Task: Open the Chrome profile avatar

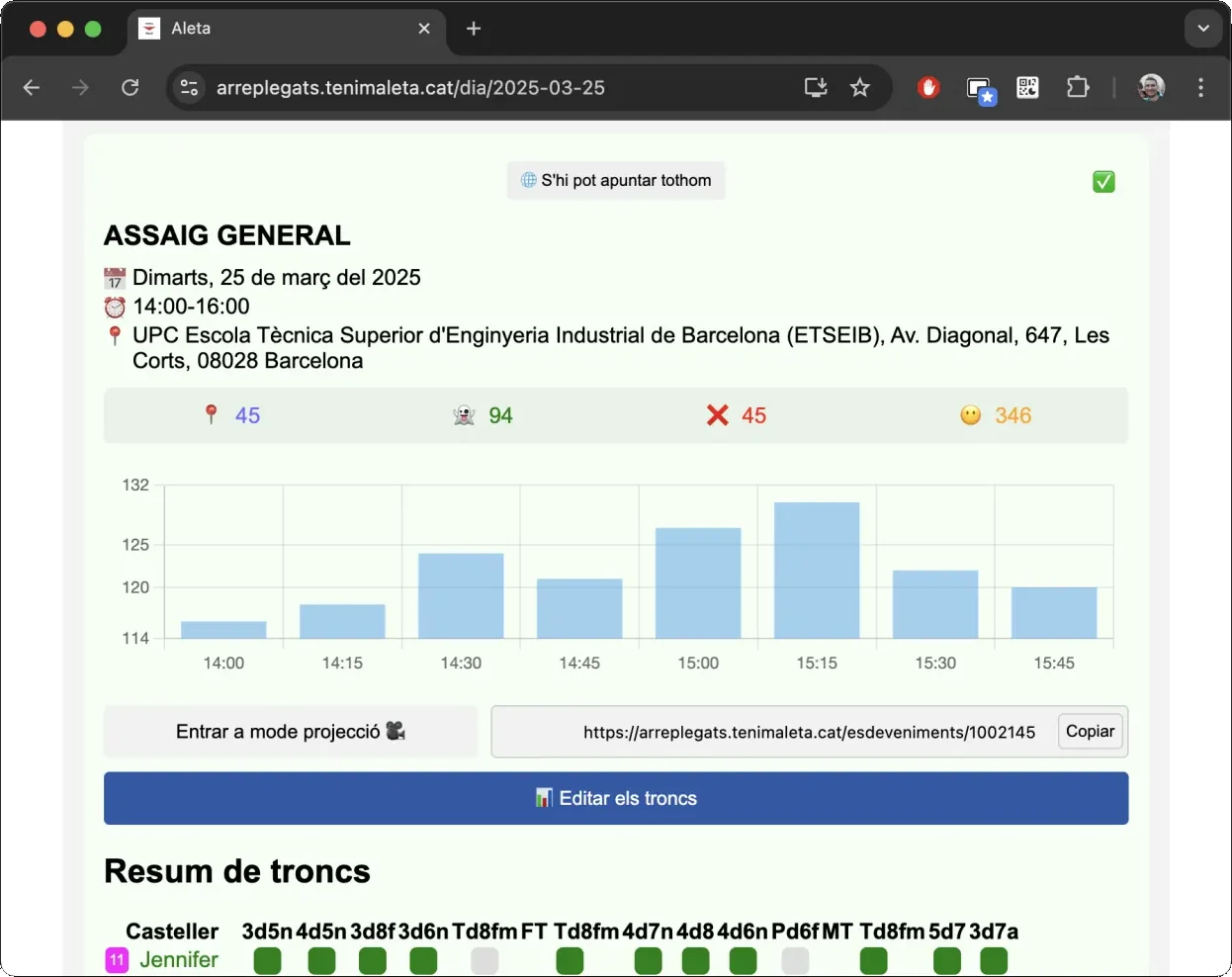Action: pyautogui.click(x=1151, y=88)
